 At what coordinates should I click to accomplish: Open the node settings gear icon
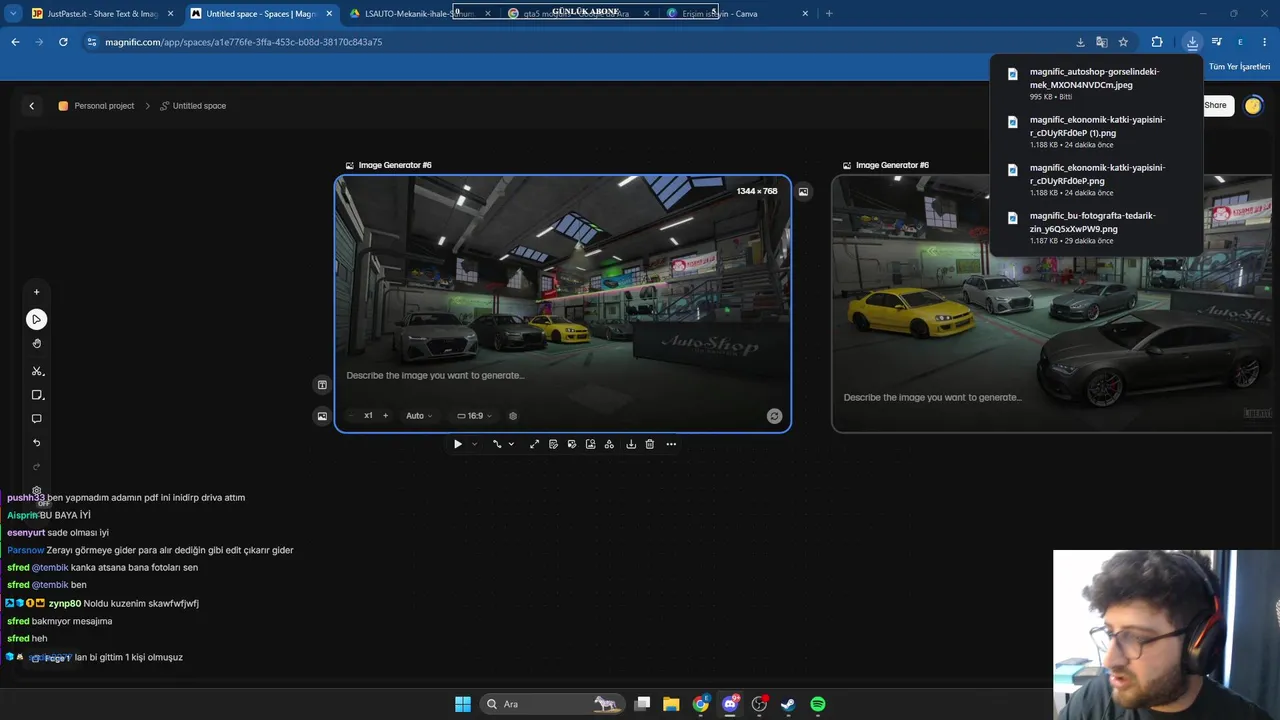pyautogui.click(x=513, y=416)
